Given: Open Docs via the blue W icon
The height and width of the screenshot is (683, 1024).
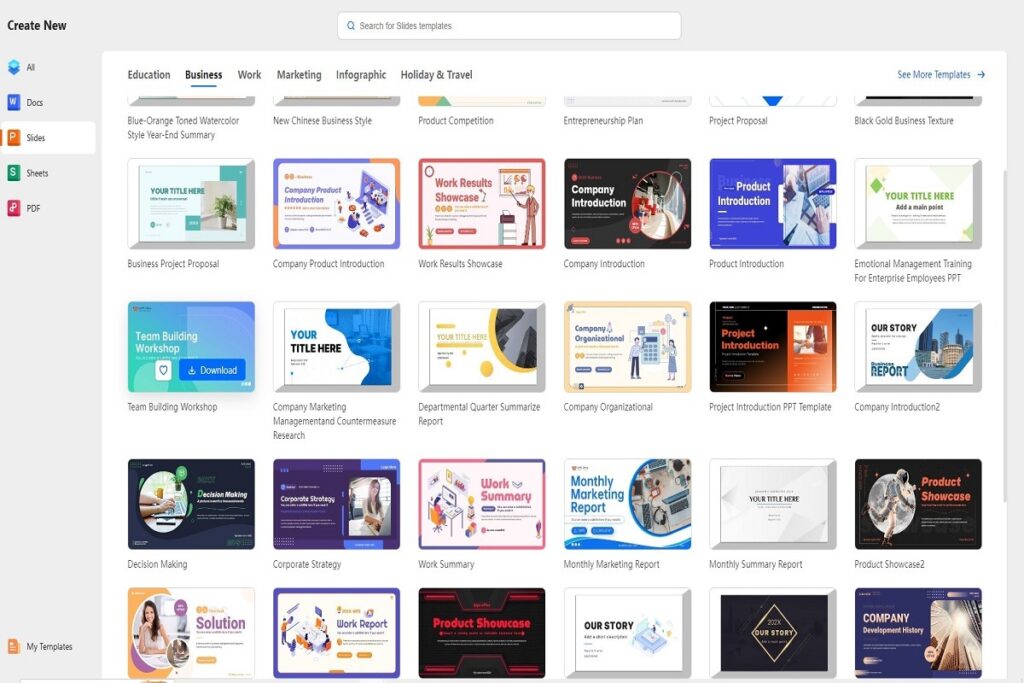Looking at the screenshot, I should [x=14, y=102].
